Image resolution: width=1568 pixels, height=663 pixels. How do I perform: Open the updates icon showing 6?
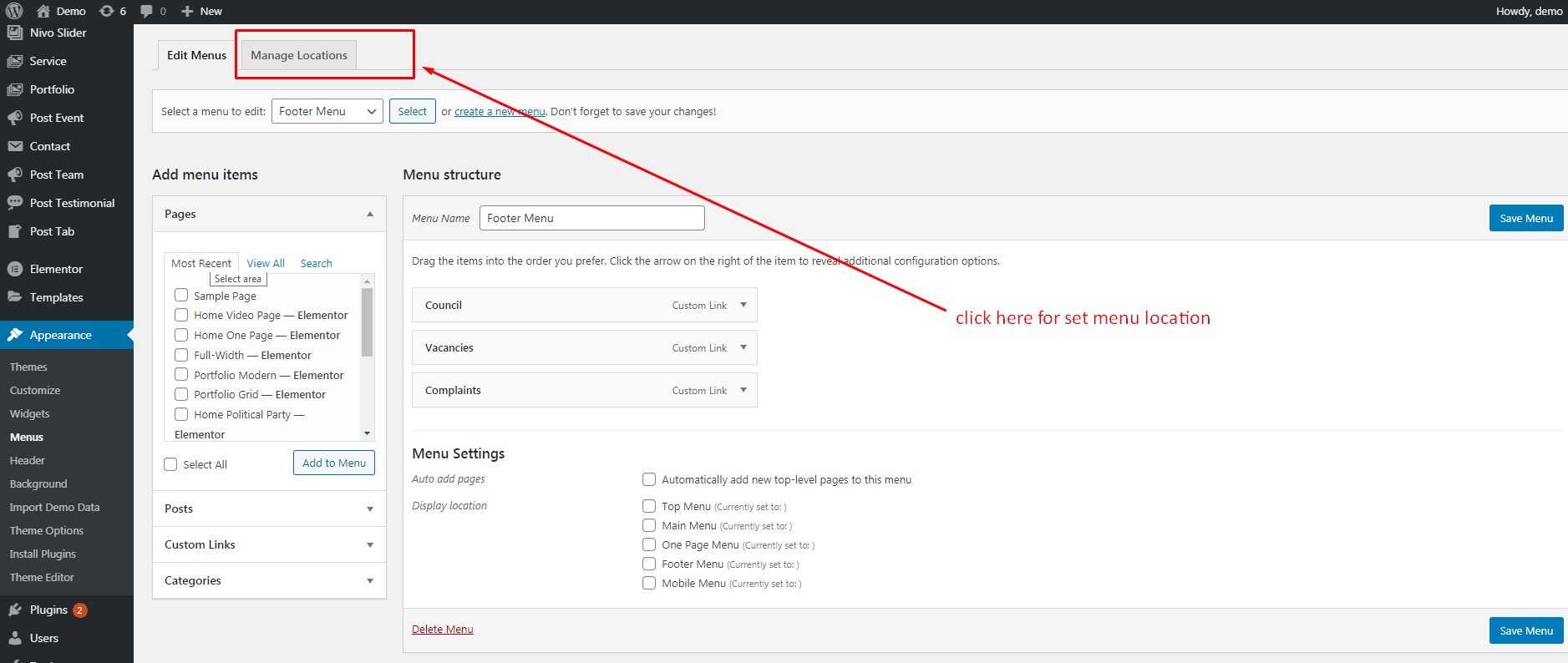pyautogui.click(x=106, y=11)
